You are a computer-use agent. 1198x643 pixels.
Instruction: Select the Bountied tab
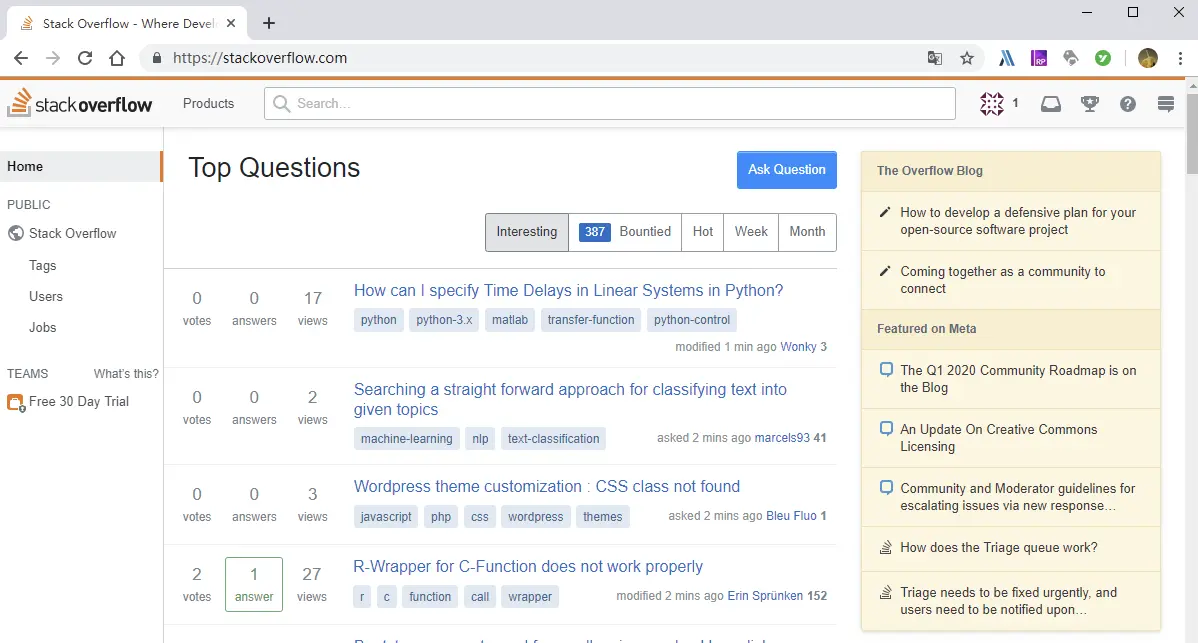pos(625,231)
